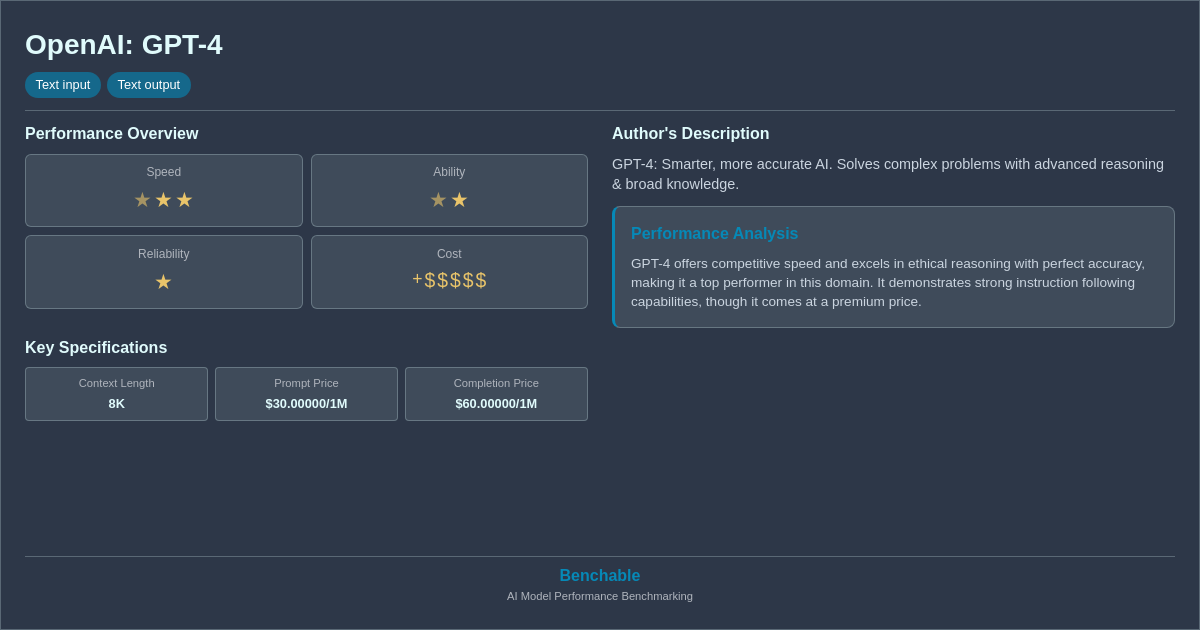
Task: Open the Author's Description section header
Action: coord(690,133)
